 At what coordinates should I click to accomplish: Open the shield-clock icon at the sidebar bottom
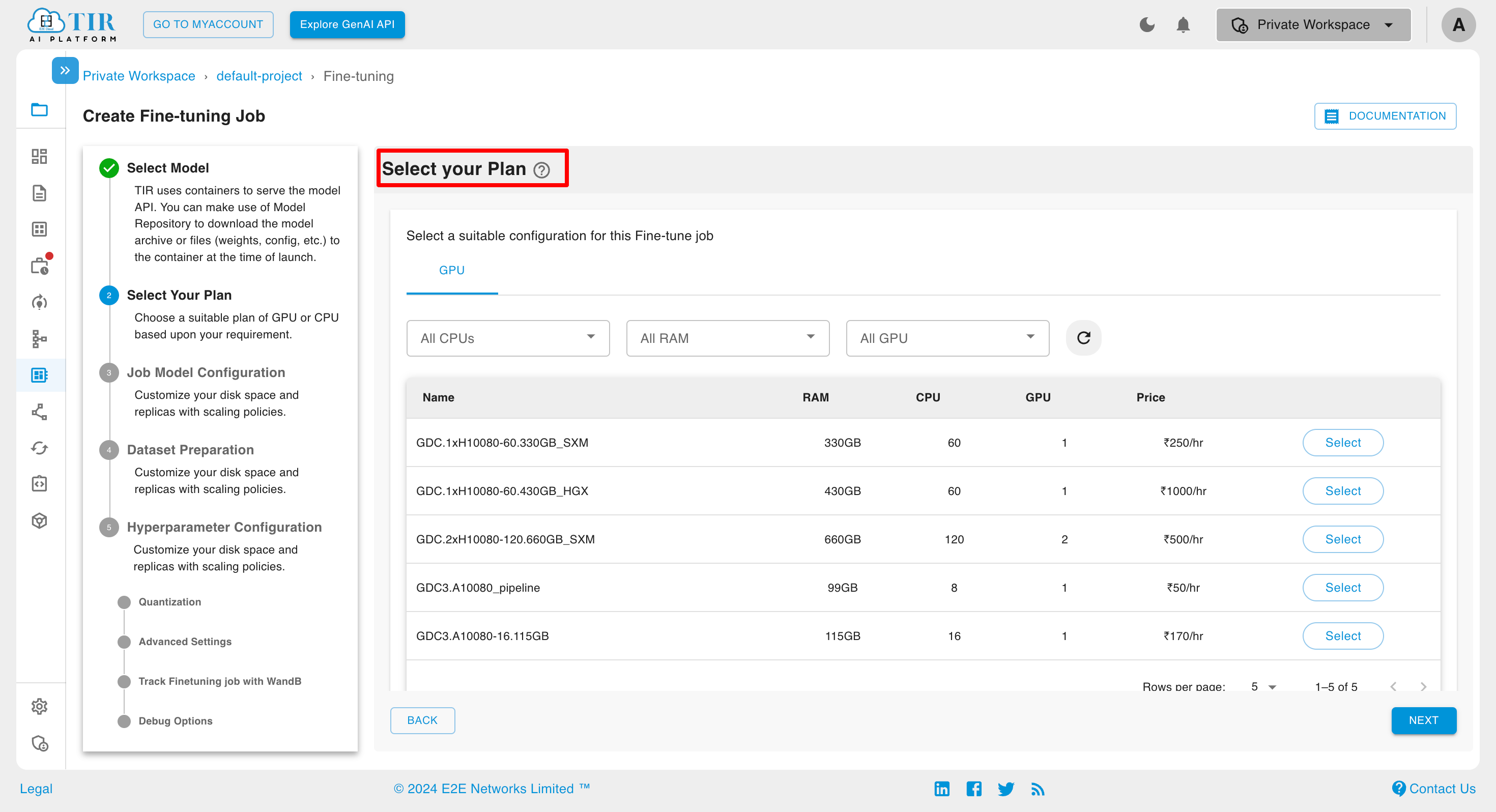40,743
